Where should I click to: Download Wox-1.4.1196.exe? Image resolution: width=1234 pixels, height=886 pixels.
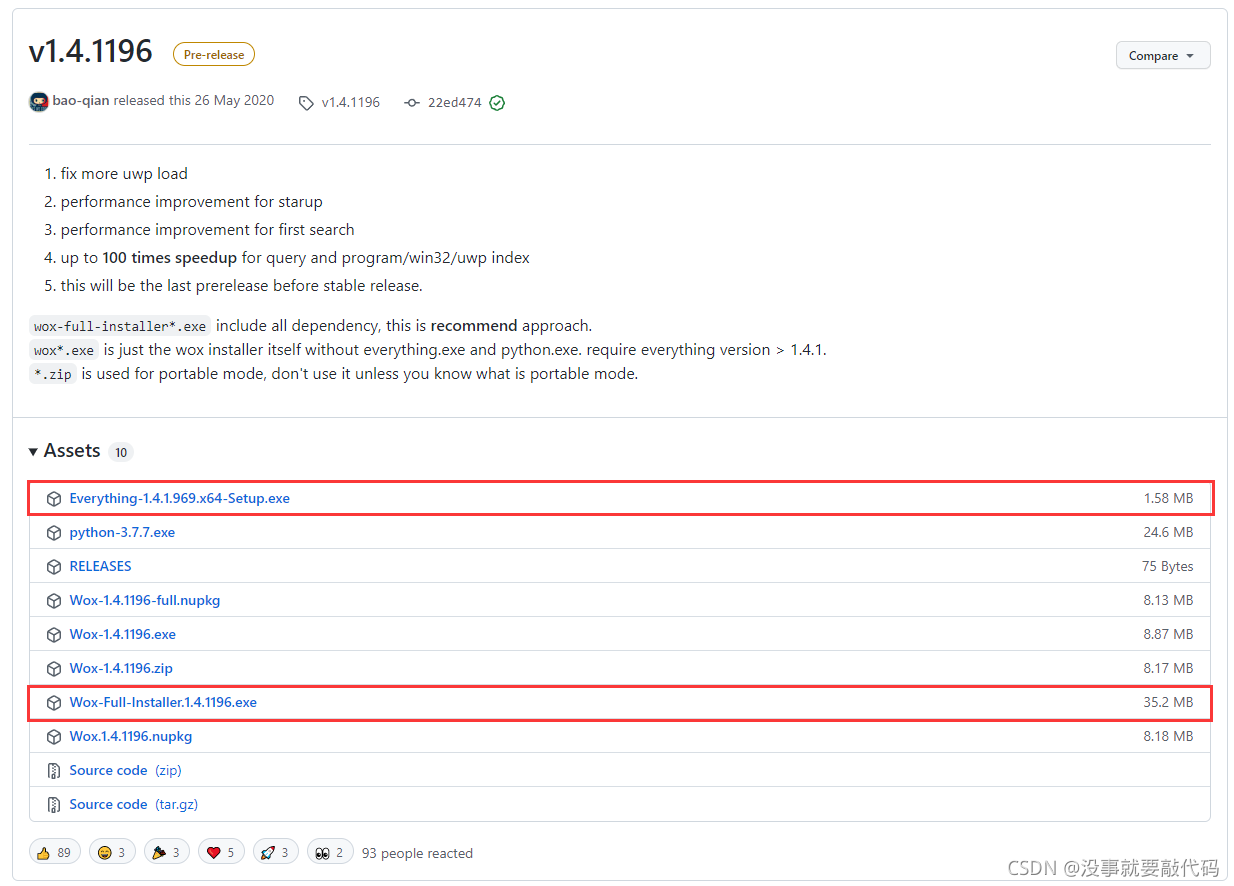pyautogui.click(x=122, y=634)
